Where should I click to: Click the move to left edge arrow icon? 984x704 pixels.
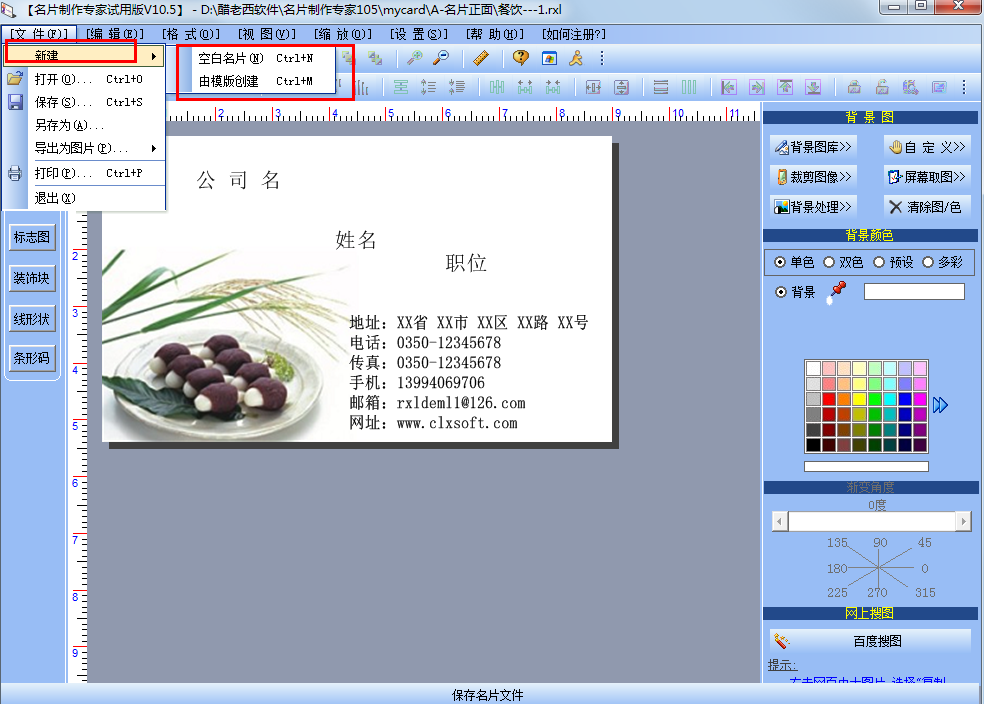[729, 87]
